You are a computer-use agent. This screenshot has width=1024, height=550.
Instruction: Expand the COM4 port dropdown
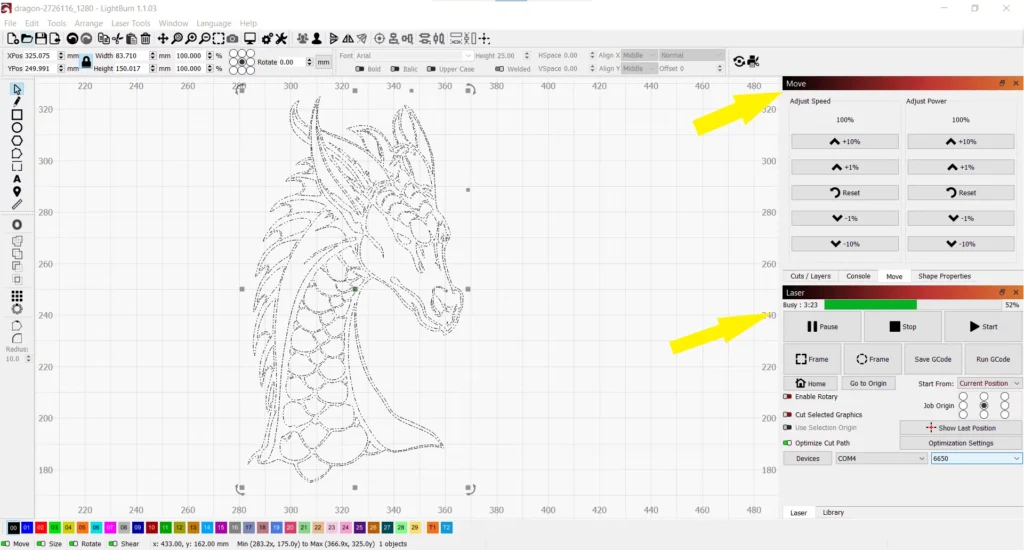(881, 458)
